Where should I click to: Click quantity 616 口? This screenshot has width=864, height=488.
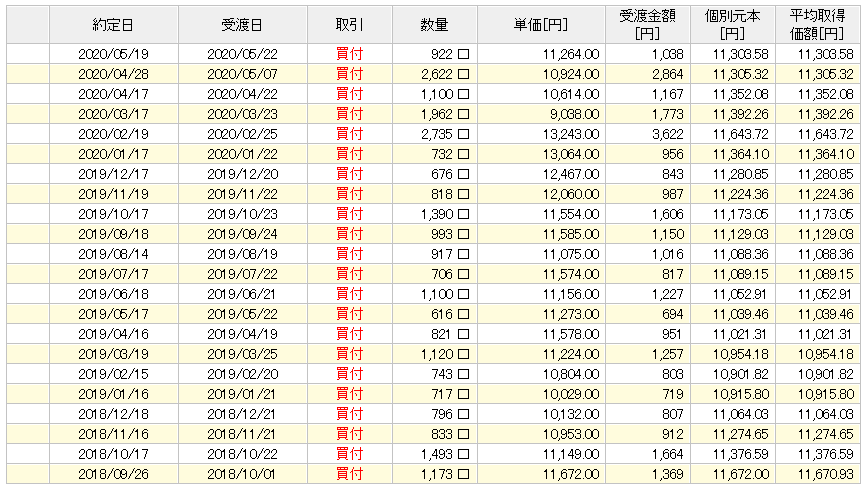point(450,314)
